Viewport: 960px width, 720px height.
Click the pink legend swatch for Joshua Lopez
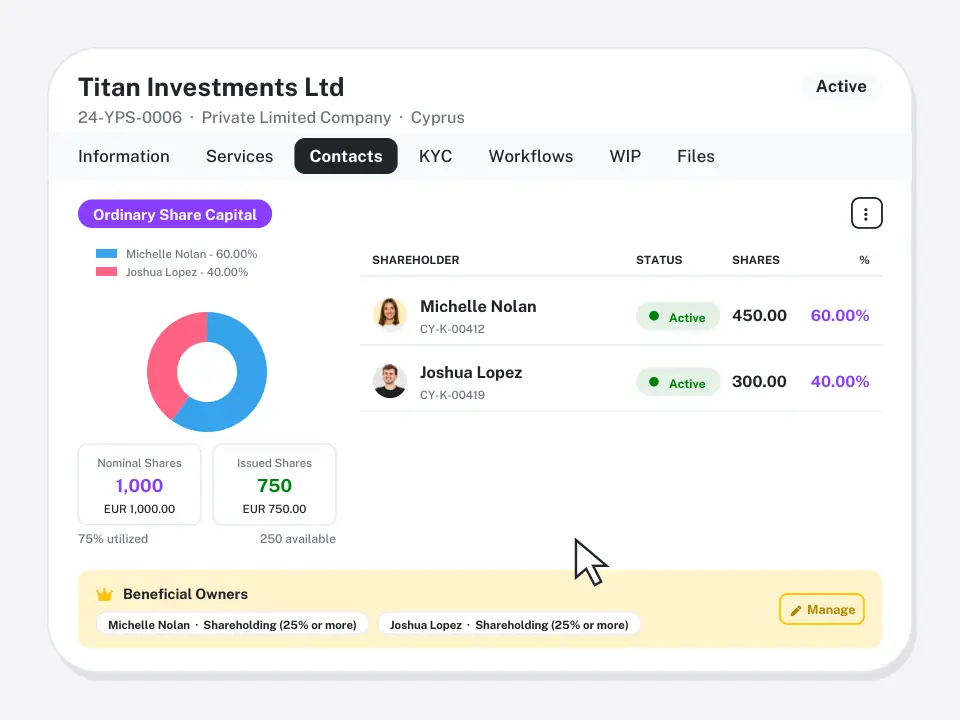[107, 271]
